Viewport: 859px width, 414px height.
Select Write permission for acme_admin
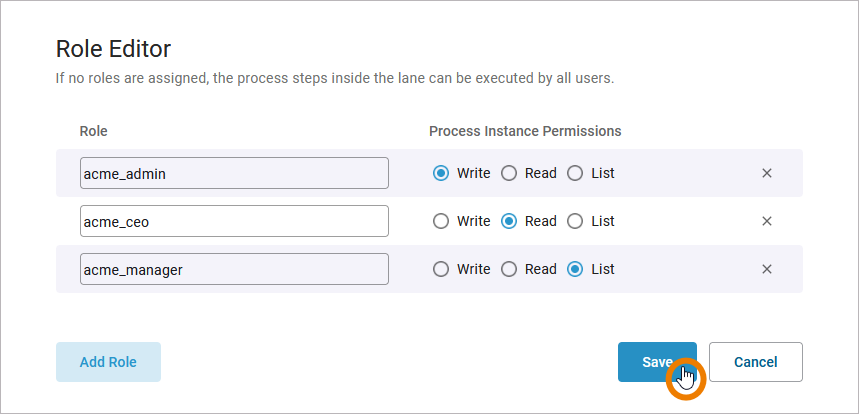pos(441,173)
